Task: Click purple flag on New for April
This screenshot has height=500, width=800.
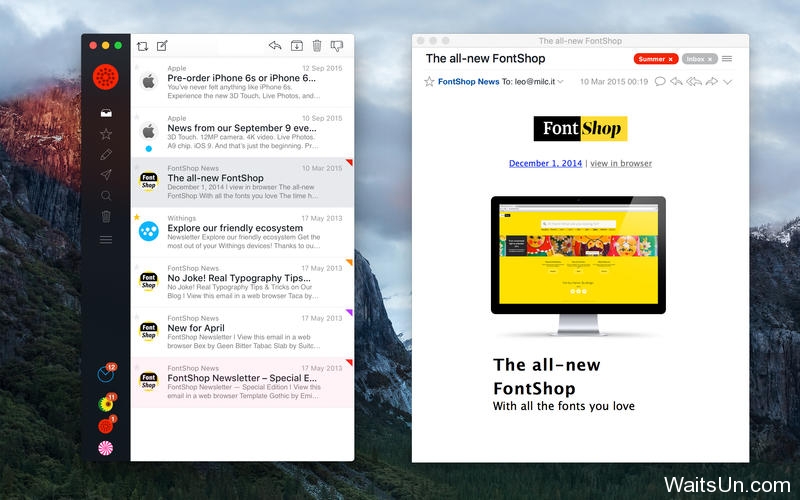Action: point(349,312)
